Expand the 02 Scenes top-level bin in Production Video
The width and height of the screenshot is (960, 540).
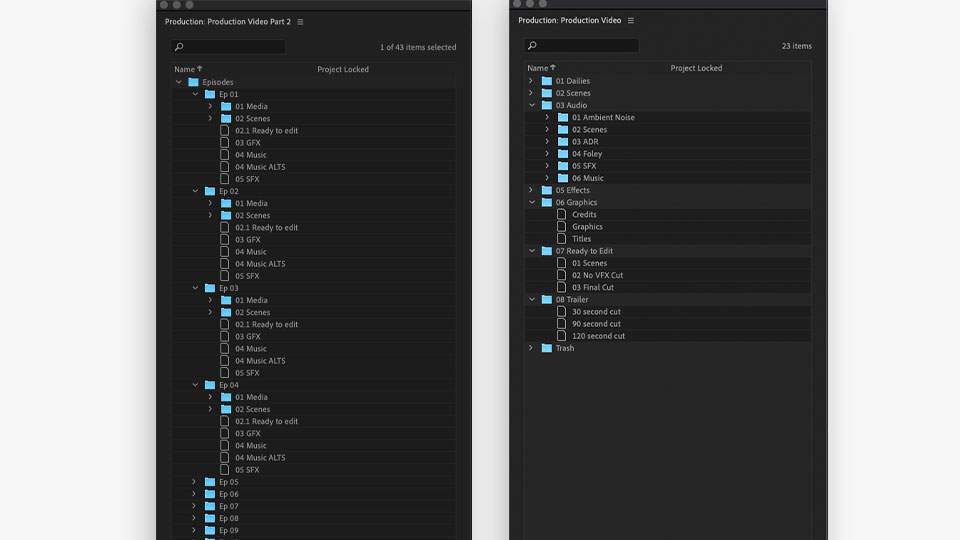click(x=531, y=93)
